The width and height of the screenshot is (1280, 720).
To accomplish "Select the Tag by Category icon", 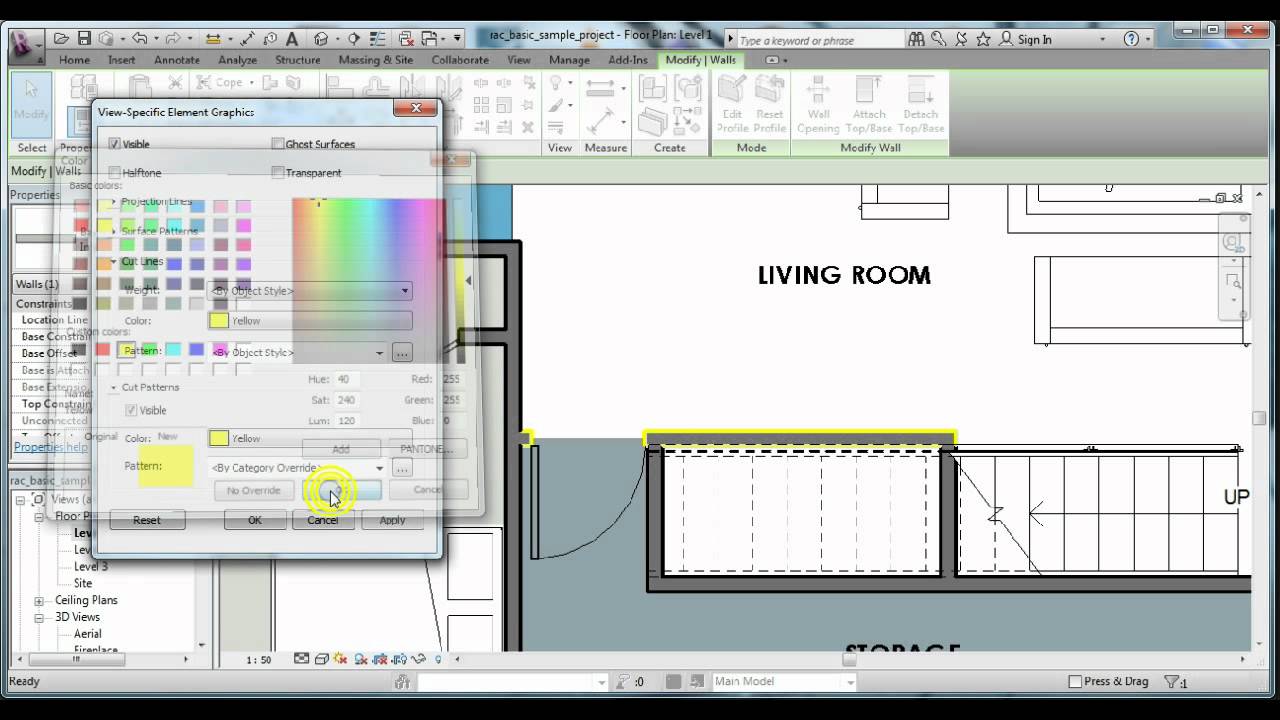I will 270,38.
